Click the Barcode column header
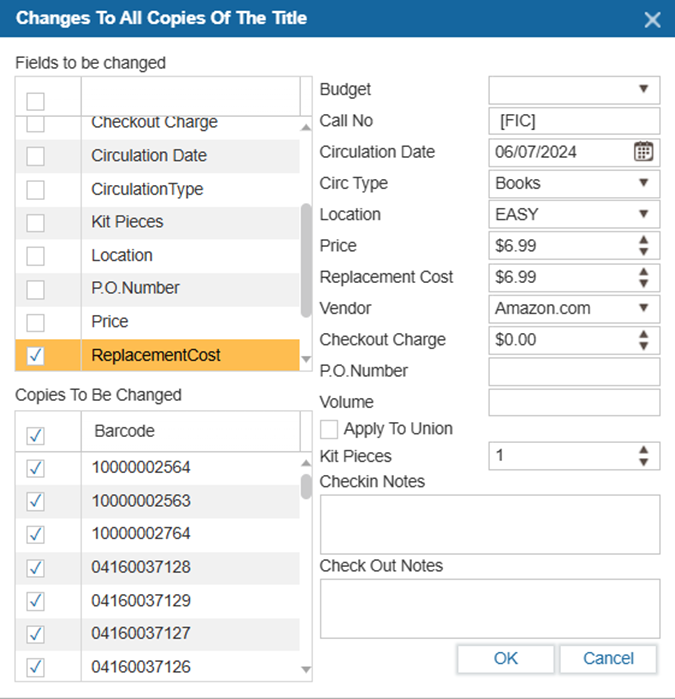675x699 pixels. click(191, 431)
